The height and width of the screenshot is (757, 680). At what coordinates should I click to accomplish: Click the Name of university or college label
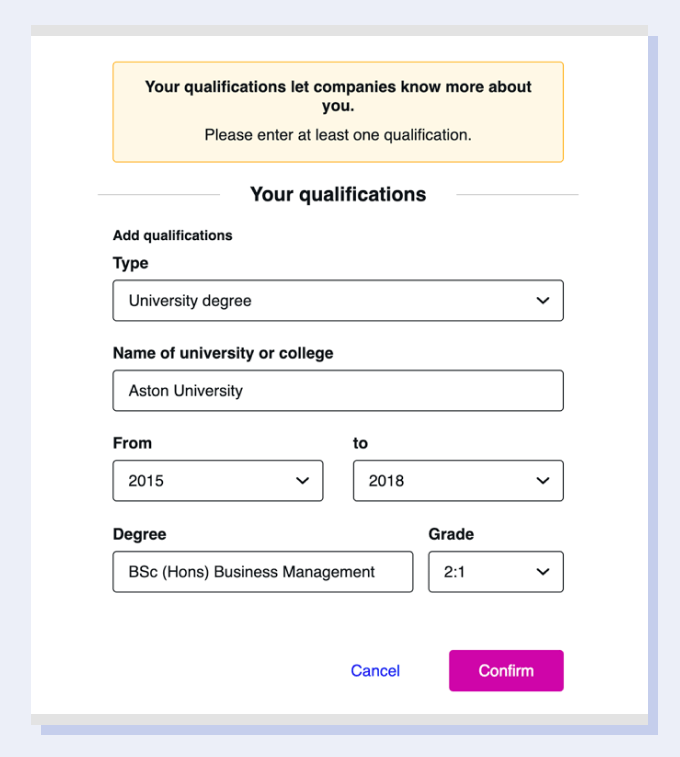[x=223, y=353]
